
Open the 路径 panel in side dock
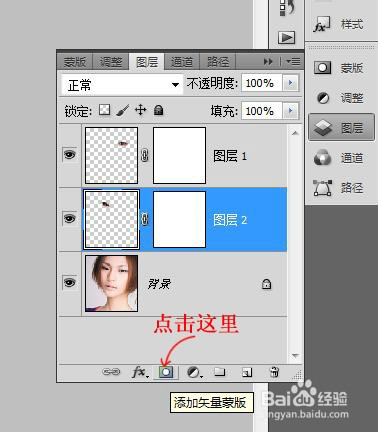point(339,188)
